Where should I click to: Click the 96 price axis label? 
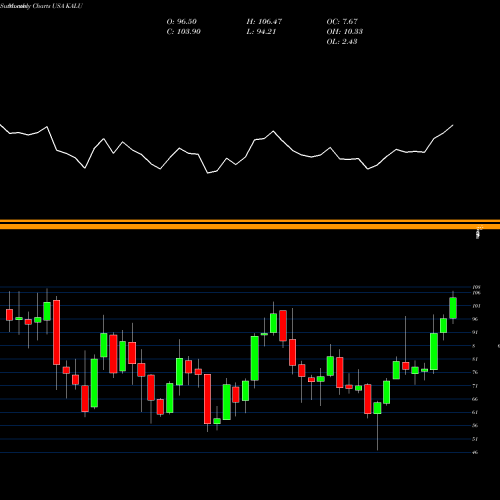pos(476,319)
